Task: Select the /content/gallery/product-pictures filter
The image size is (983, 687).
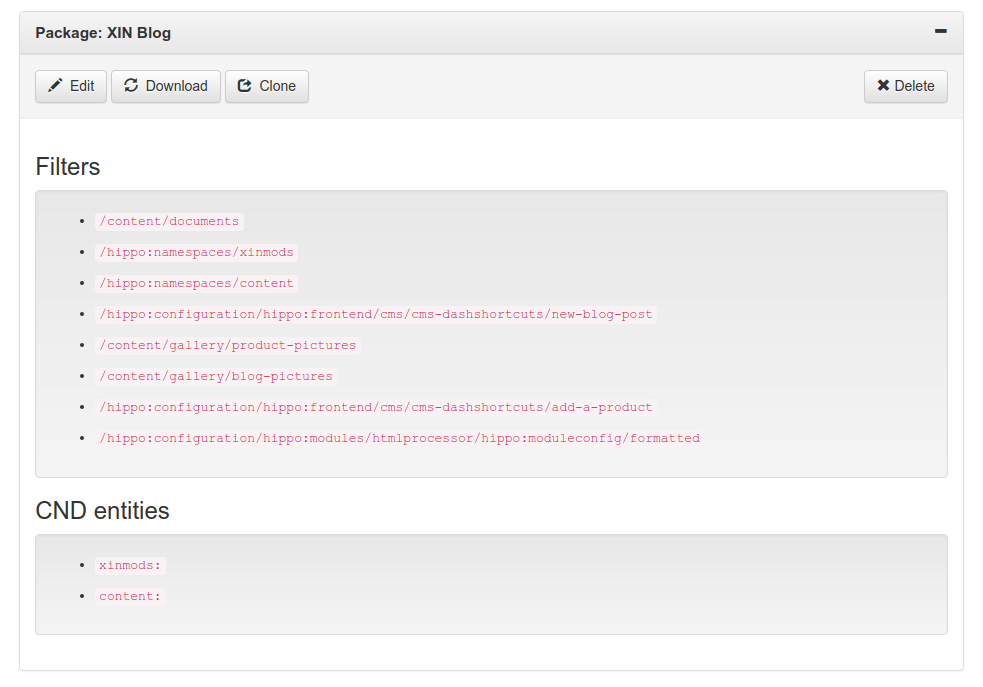Action: [x=227, y=345]
